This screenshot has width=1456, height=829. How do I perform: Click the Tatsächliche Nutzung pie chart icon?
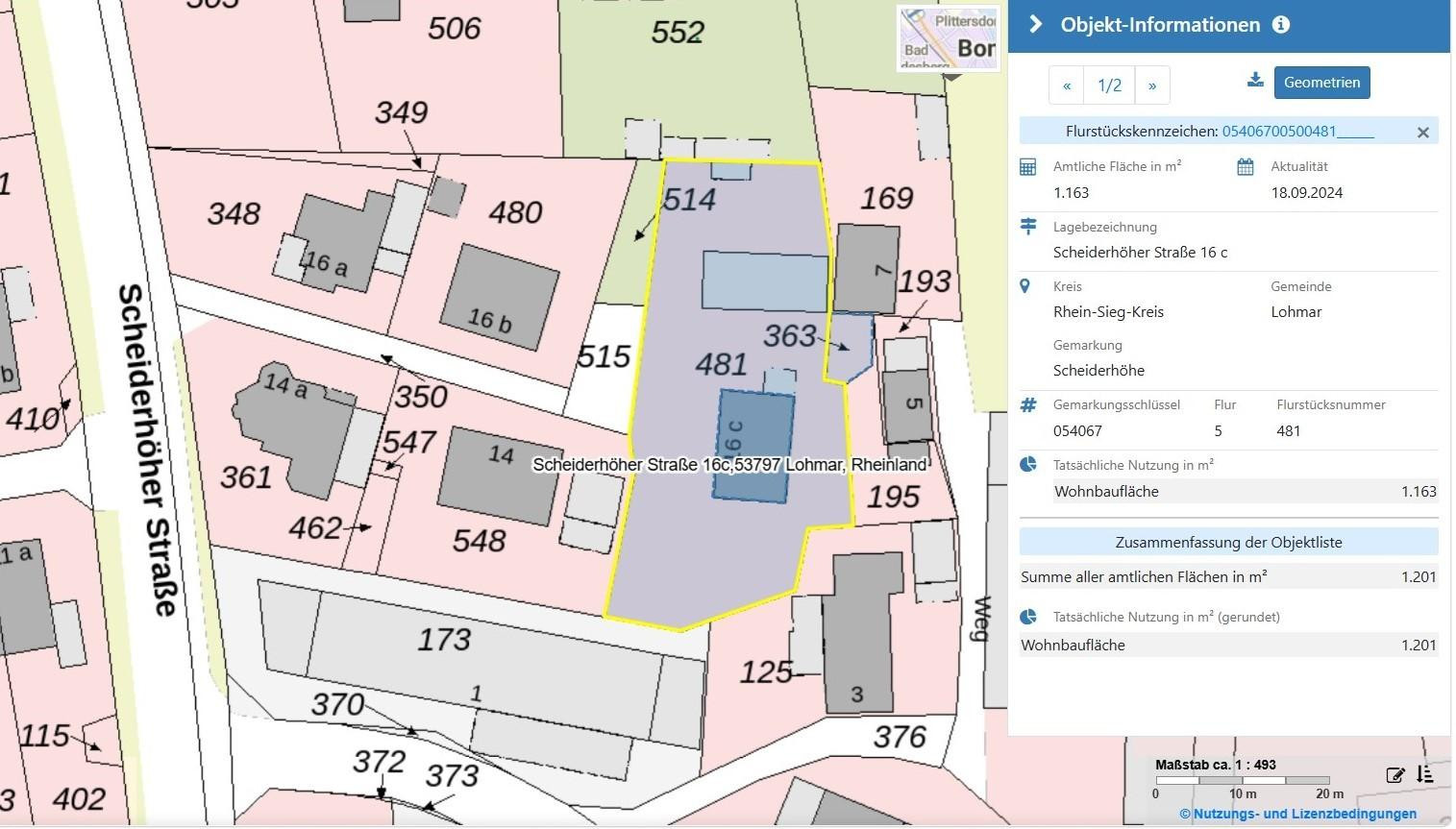[1027, 465]
